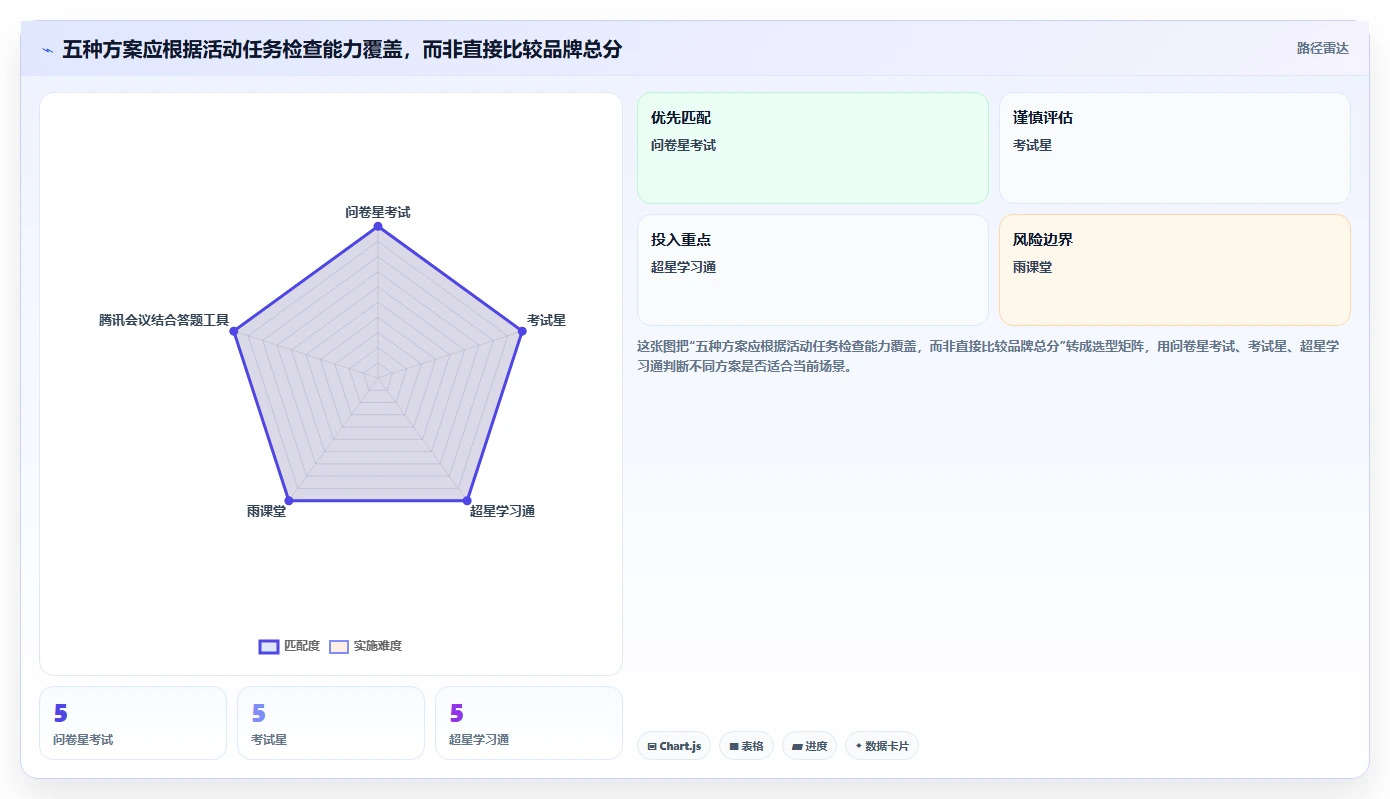Select the Chart.js tag

click(x=674, y=746)
